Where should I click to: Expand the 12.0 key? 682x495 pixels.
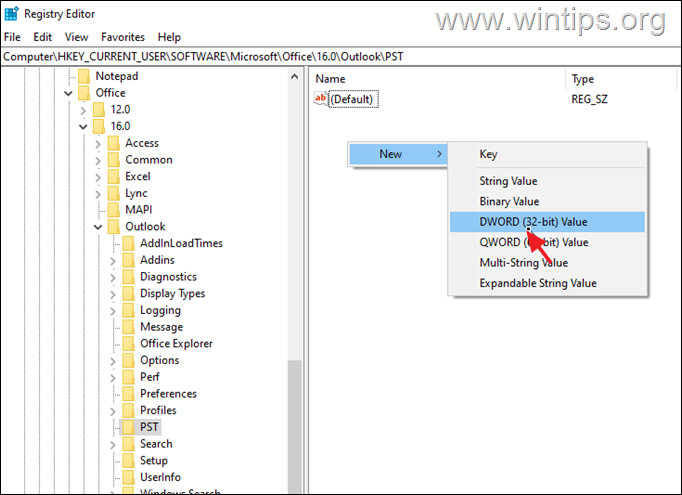click(83, 110)
